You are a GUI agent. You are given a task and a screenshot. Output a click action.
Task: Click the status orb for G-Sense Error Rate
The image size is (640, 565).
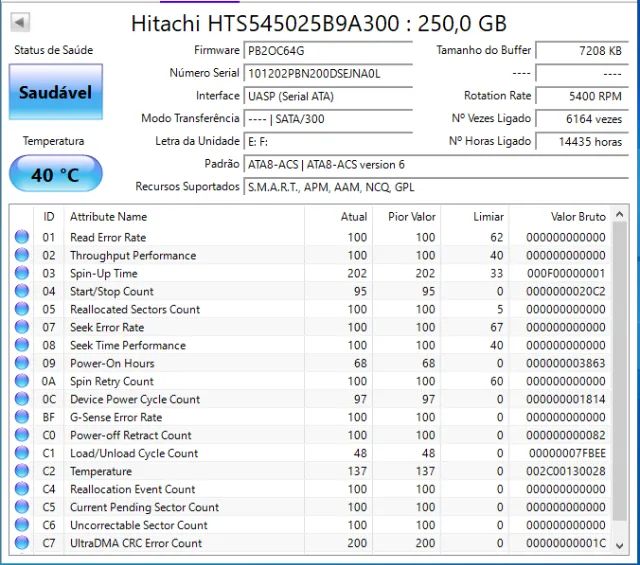22,416
